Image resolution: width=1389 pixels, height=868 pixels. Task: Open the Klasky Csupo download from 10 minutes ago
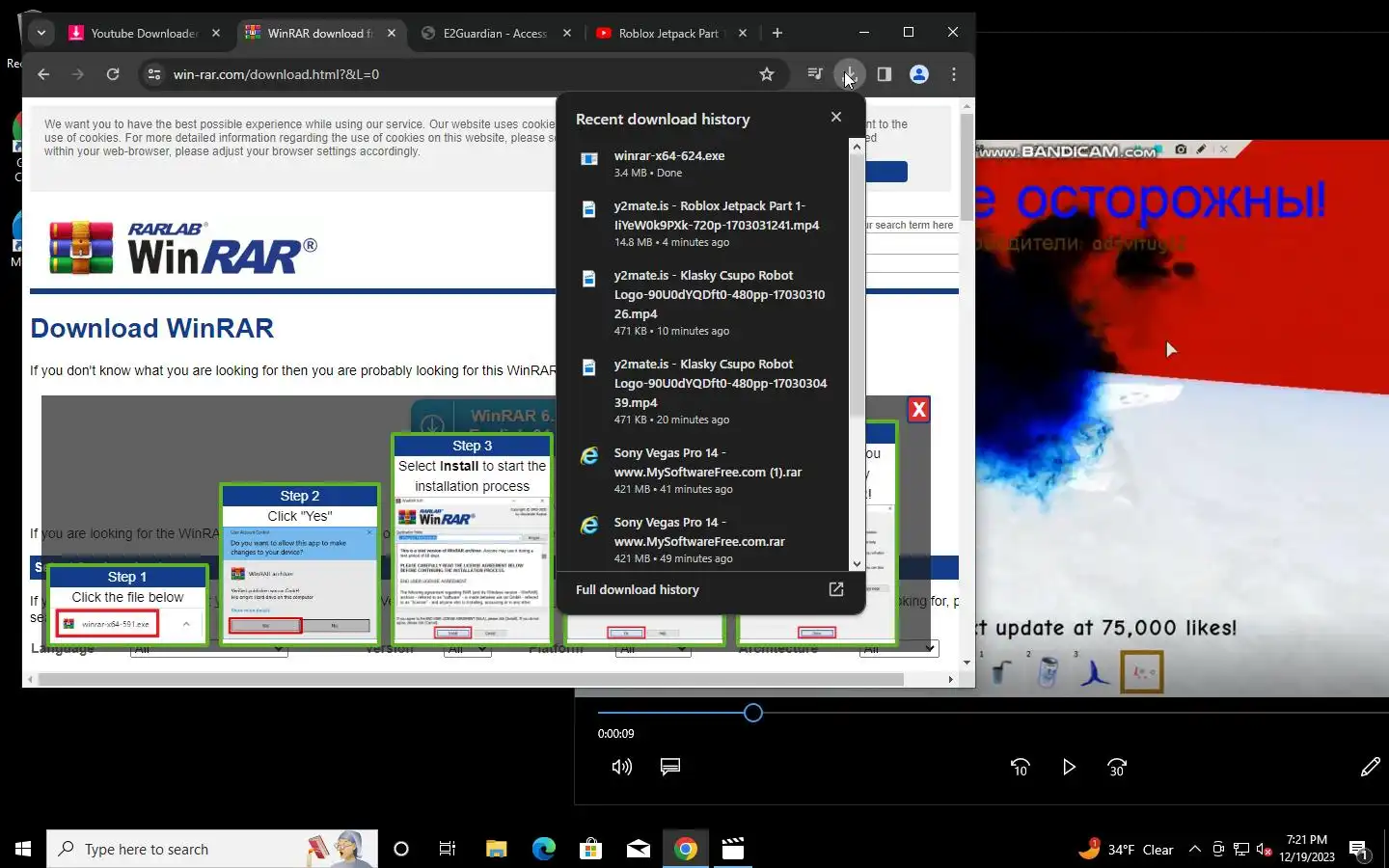pyautogui.click(x=704, y=303)
